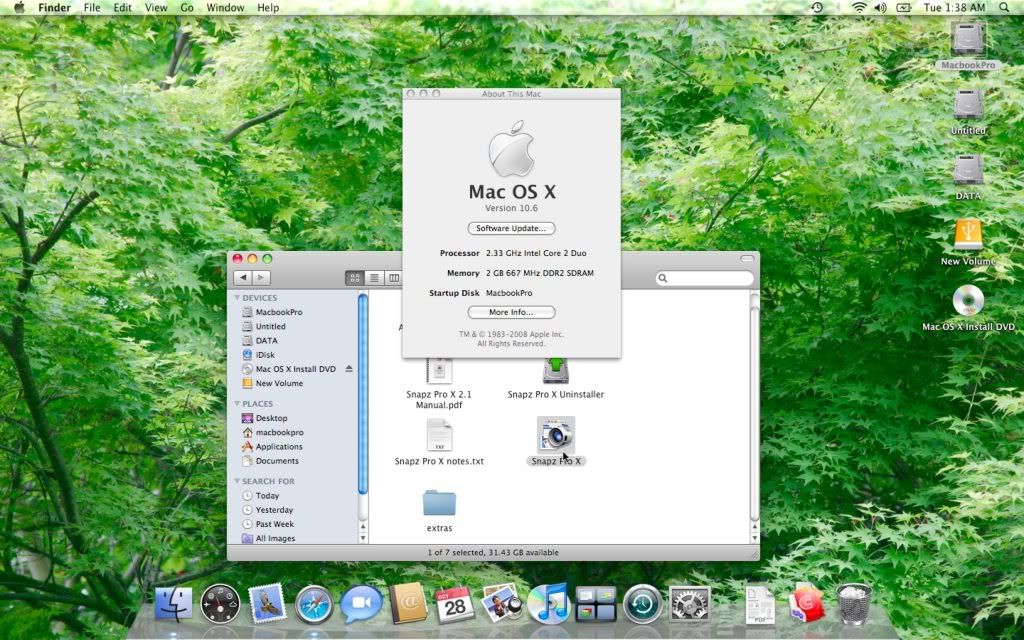This screenshot has width=1024, height=640.
Task: Open Time Machine in the Dock
Action: [x=642, y=604]
